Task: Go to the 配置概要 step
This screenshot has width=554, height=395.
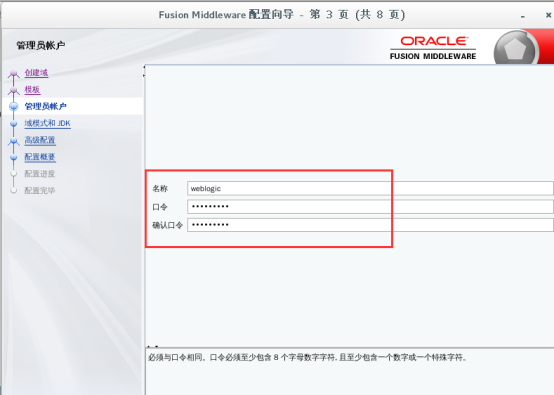Action: [x=40, y=157]
